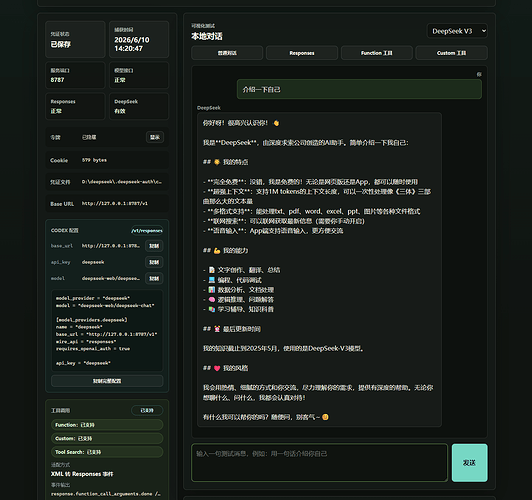
Task: Click the 已支持 badge in tool calling panel
Action: (x=147, y=410)
